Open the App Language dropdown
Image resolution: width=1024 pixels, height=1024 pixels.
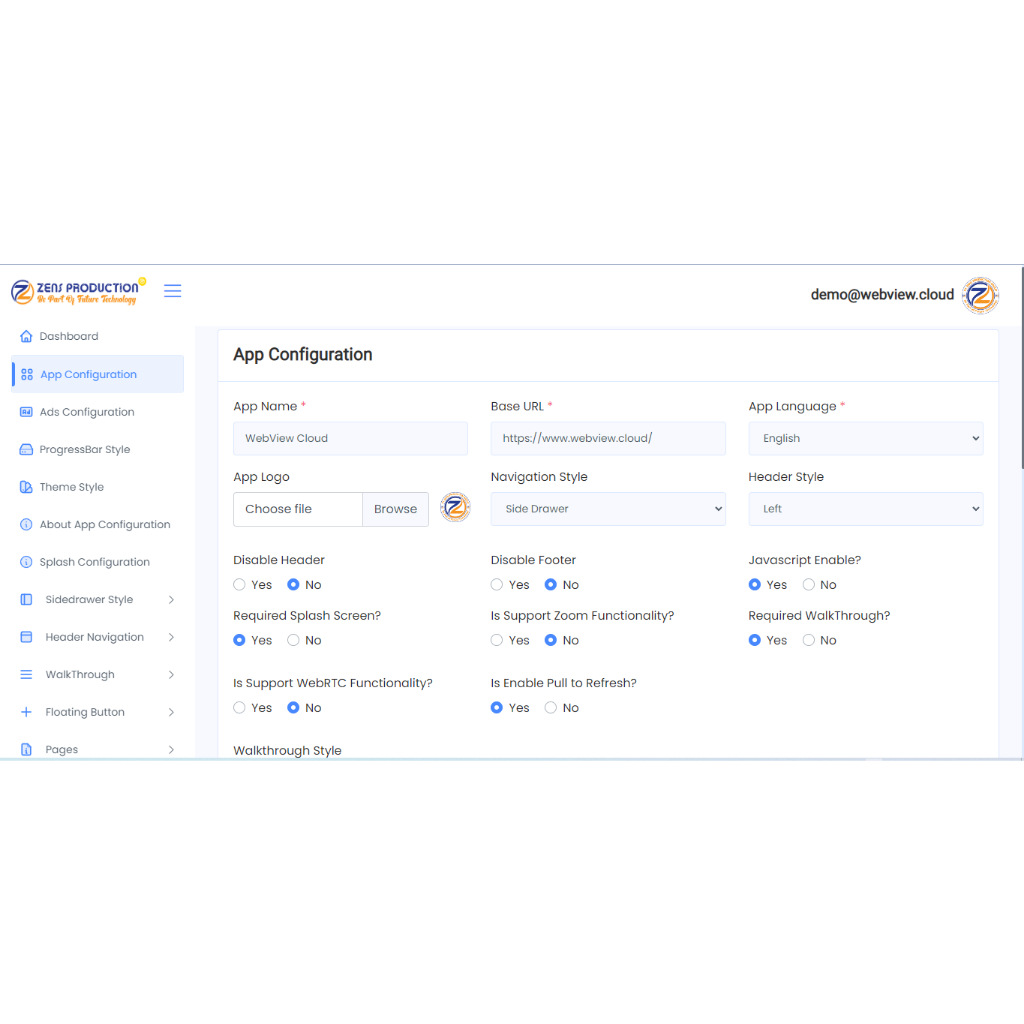coord(865,438)
